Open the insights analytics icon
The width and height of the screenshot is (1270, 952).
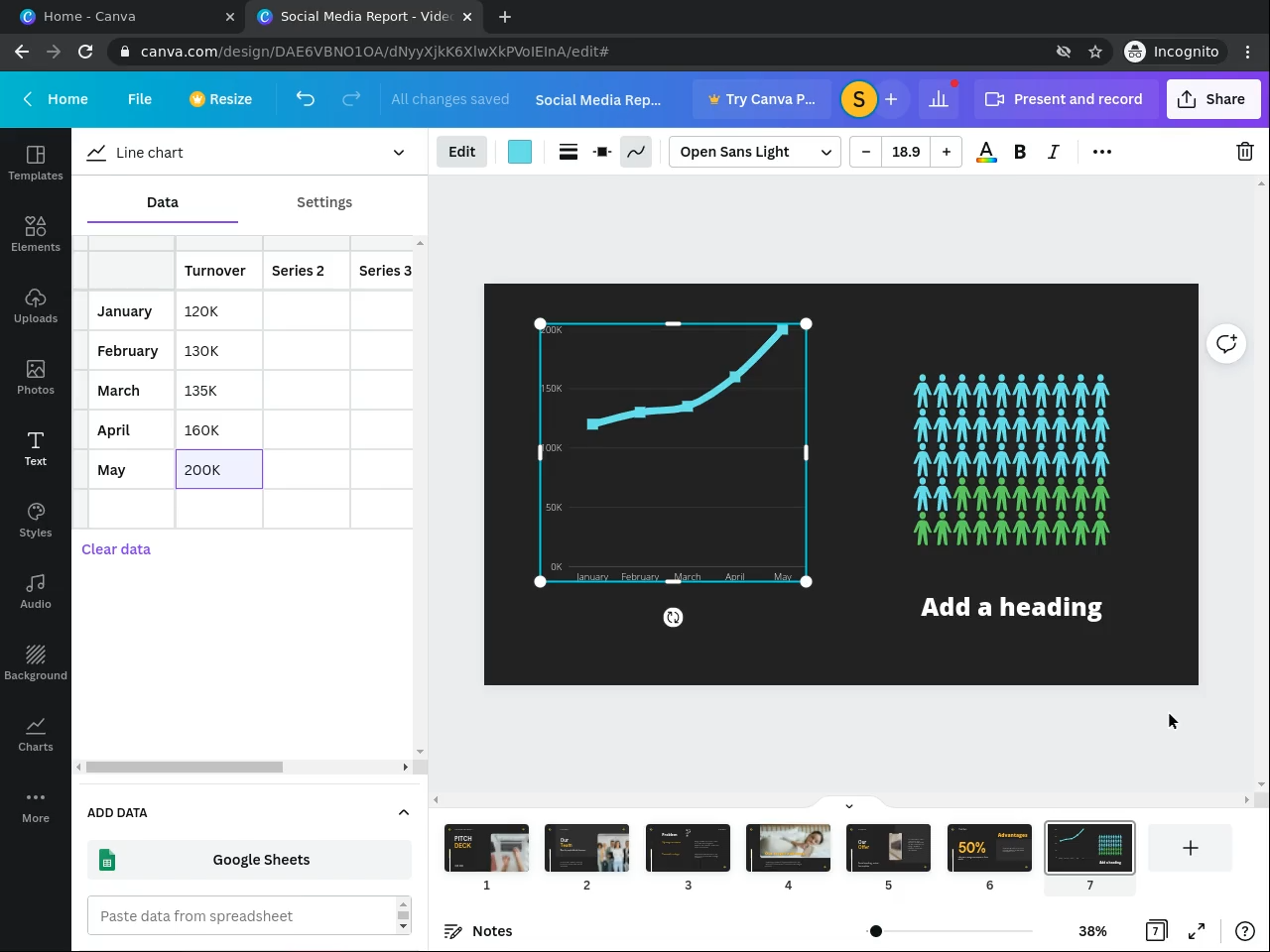(938, 99)
